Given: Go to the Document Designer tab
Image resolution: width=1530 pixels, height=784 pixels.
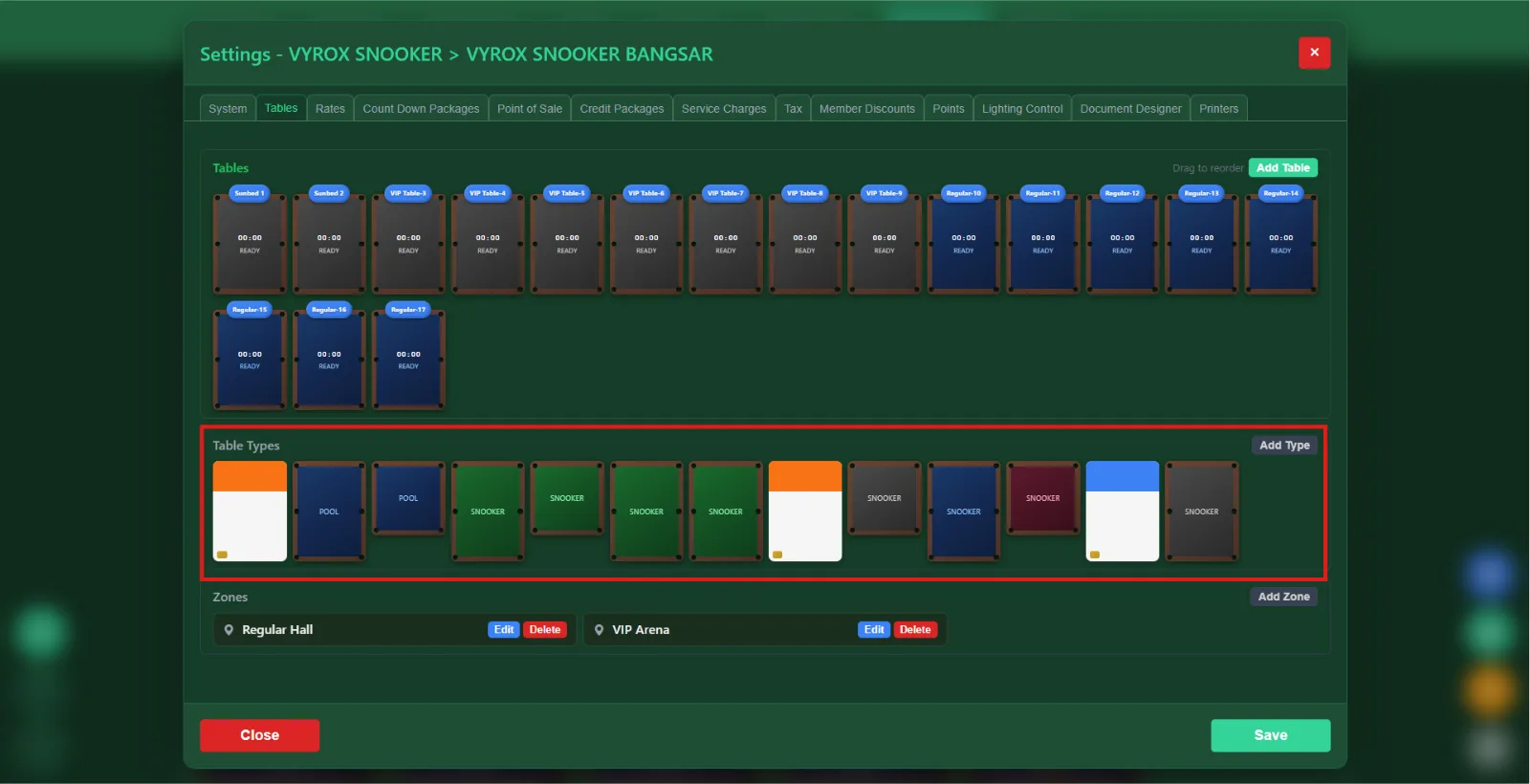Looking at the screenshot, I should [1131, 108].
